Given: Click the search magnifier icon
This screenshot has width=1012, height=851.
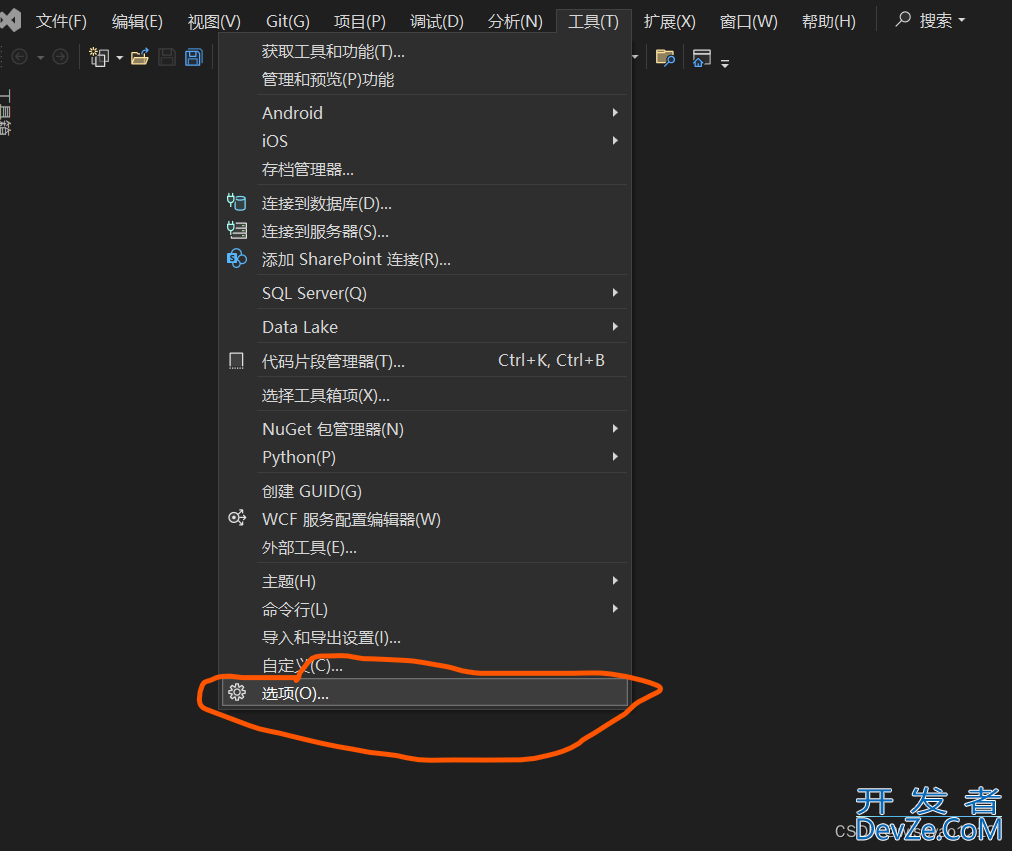Looking at the screenshot, I should pos(903,19).
